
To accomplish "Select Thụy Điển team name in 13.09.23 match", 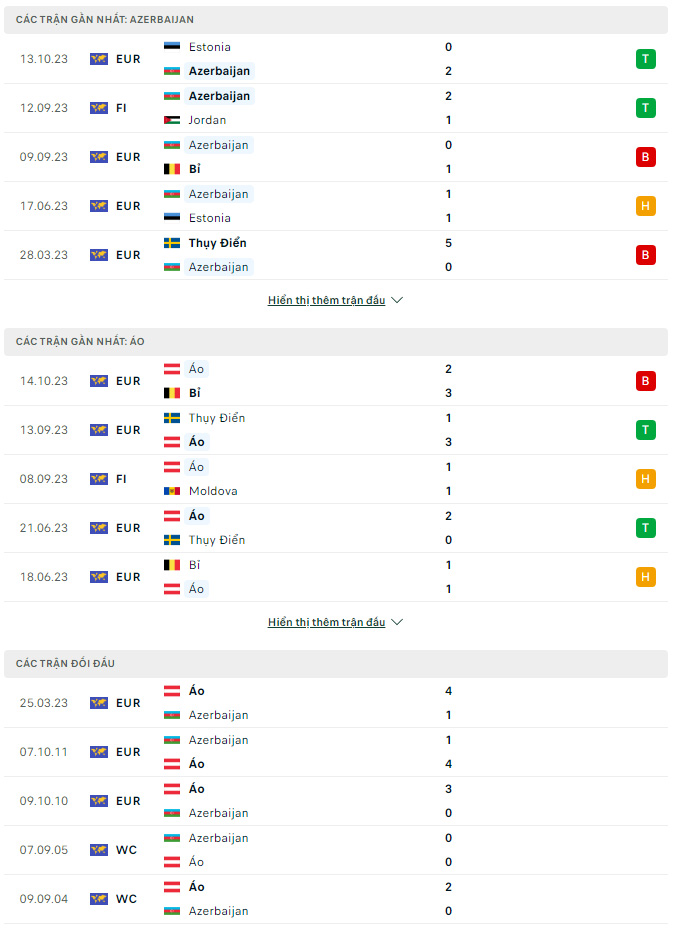I will 217,418.
